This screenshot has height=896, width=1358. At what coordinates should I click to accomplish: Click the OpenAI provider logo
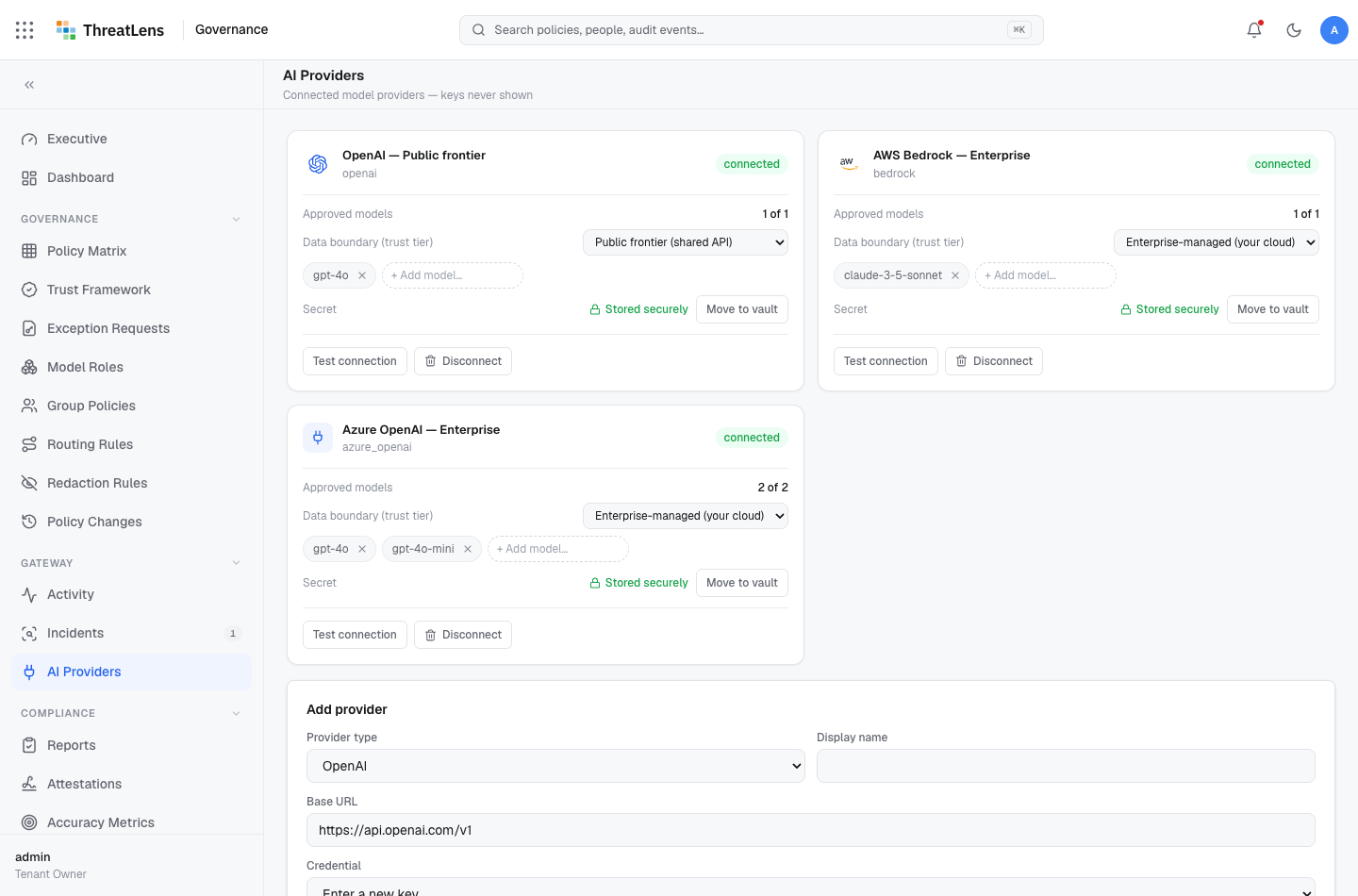coord(318,164)
